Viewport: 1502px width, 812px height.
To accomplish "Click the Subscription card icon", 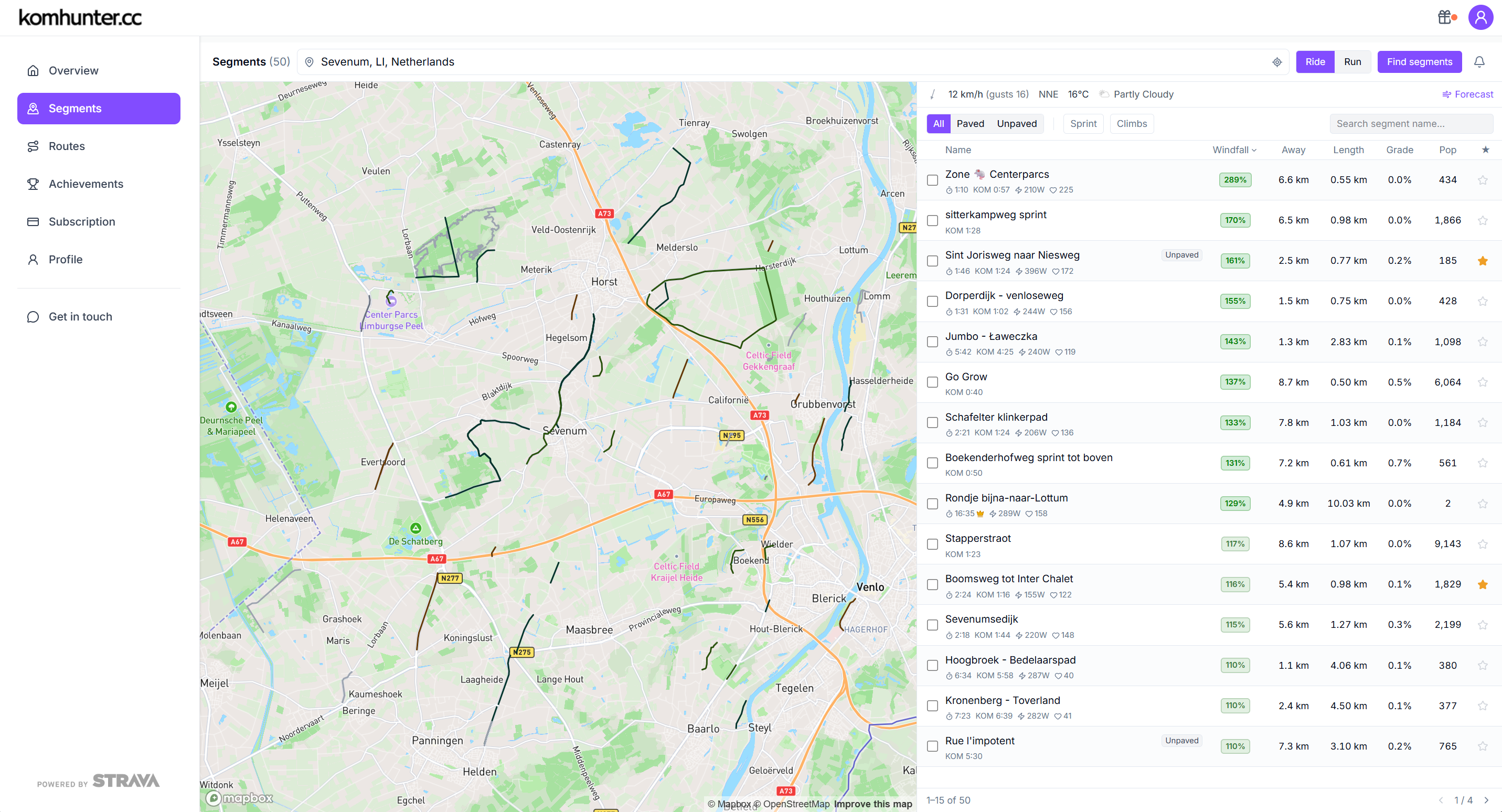I will (33, 222).
